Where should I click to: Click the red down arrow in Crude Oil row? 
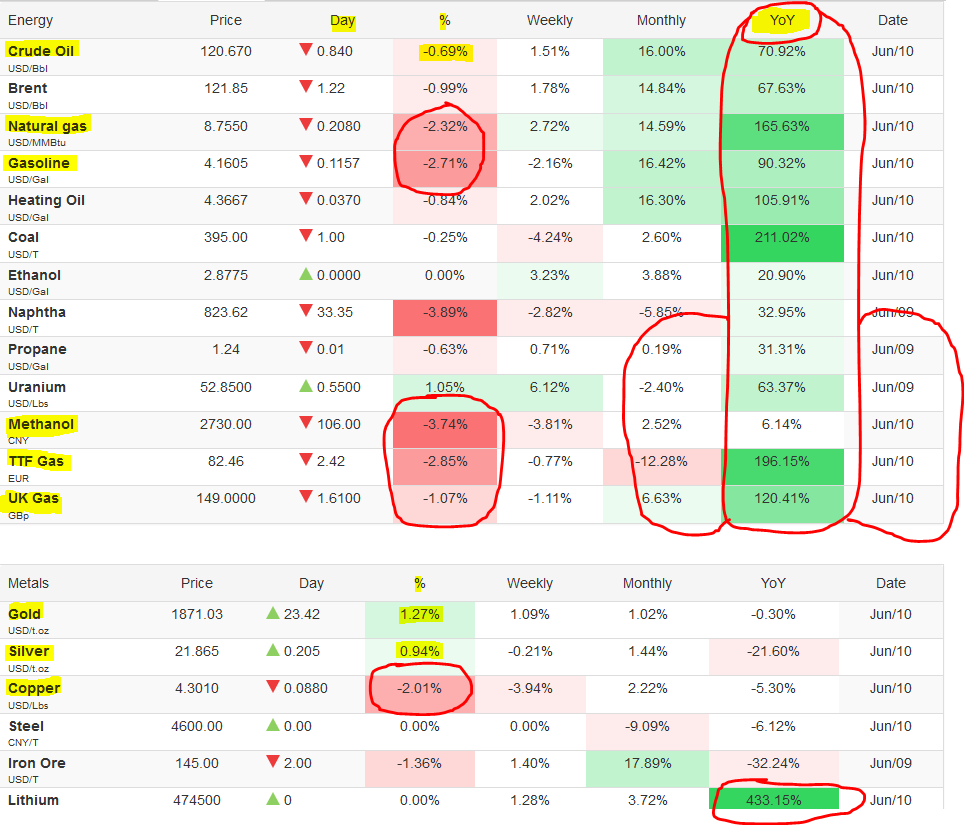click(306, 50)
